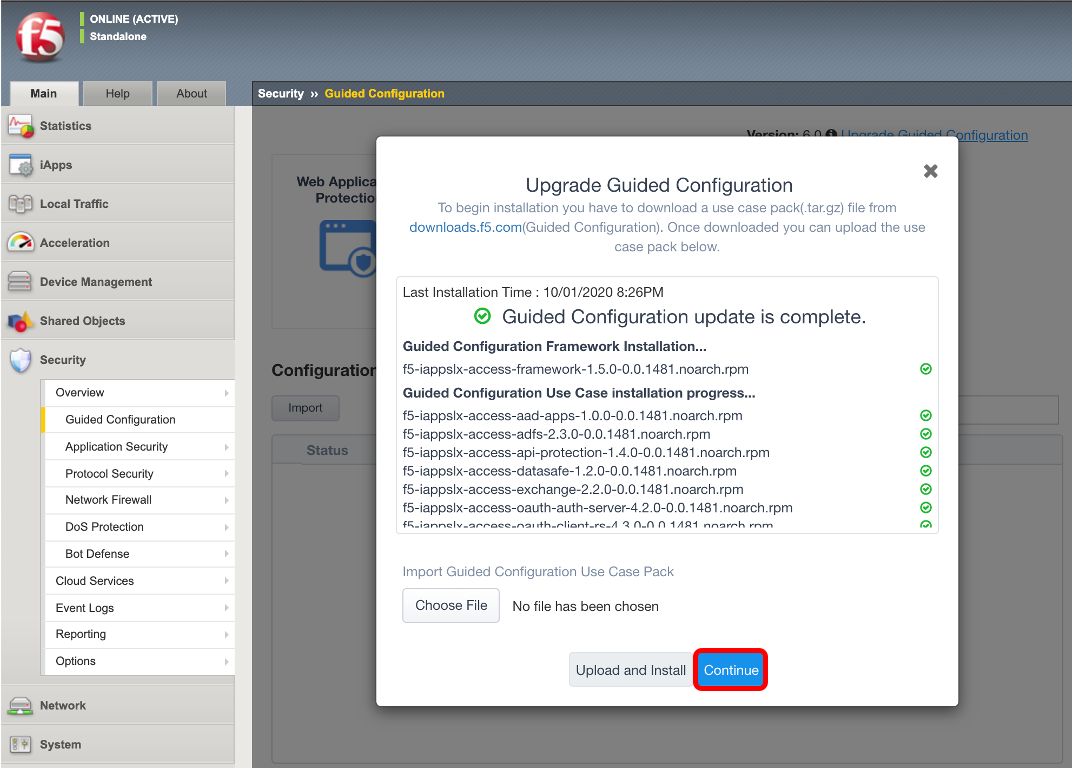
Task: Select Guided Configuration in Security menu
Action: tap(120, 419)
